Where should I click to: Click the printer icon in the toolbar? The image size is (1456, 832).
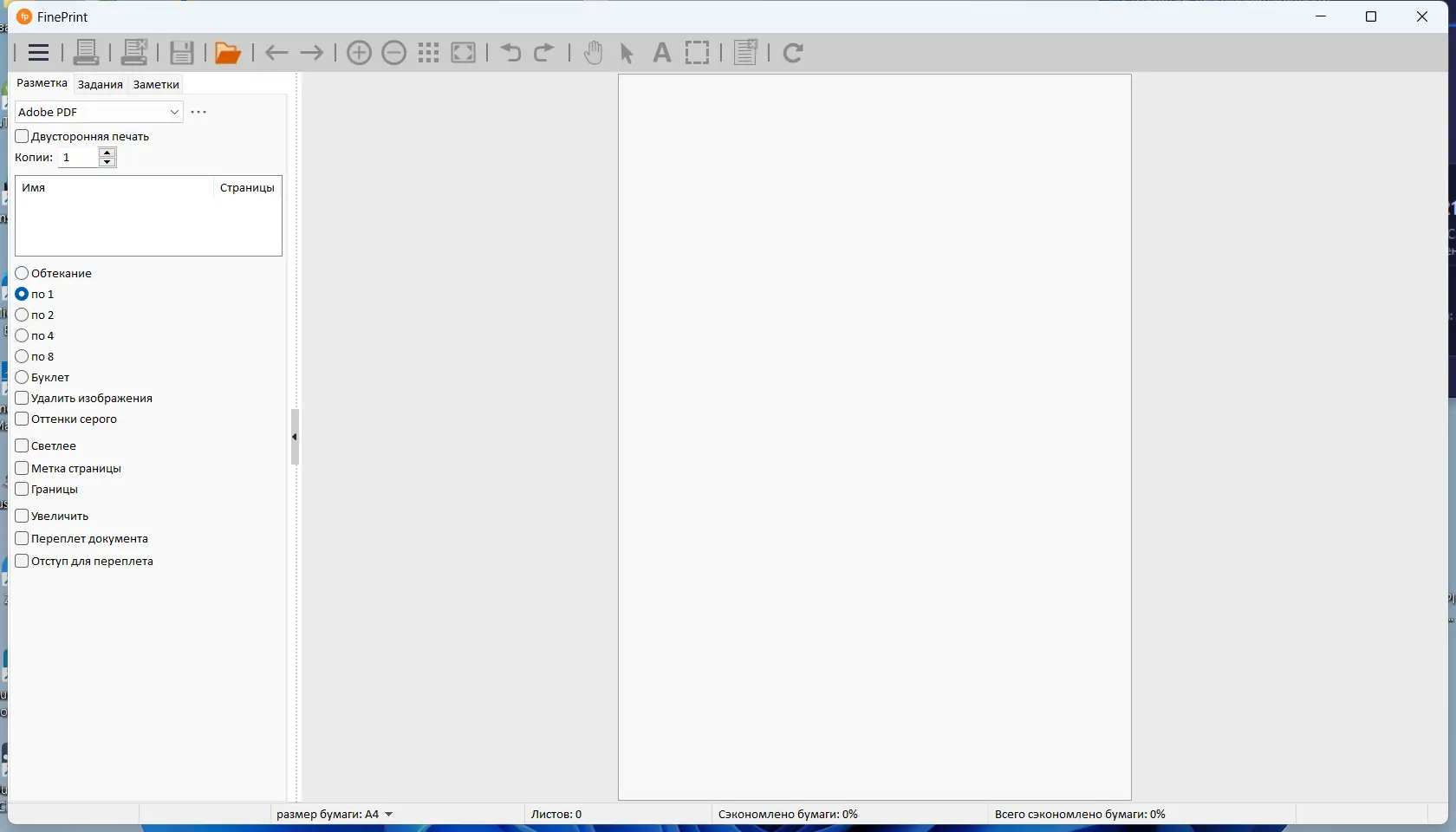(86, 53)
